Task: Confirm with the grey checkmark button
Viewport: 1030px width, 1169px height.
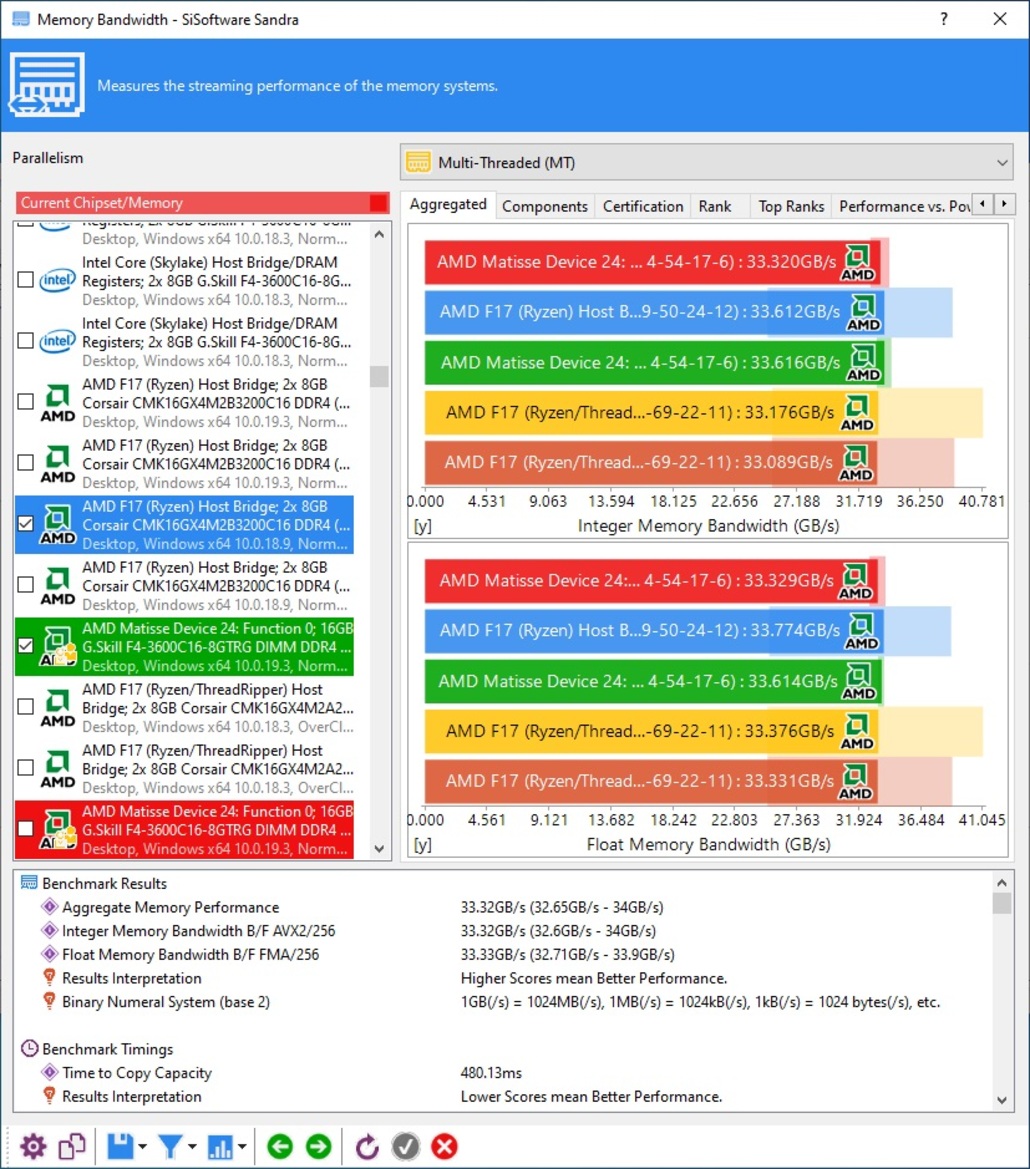Action: tap(405, 1147)
